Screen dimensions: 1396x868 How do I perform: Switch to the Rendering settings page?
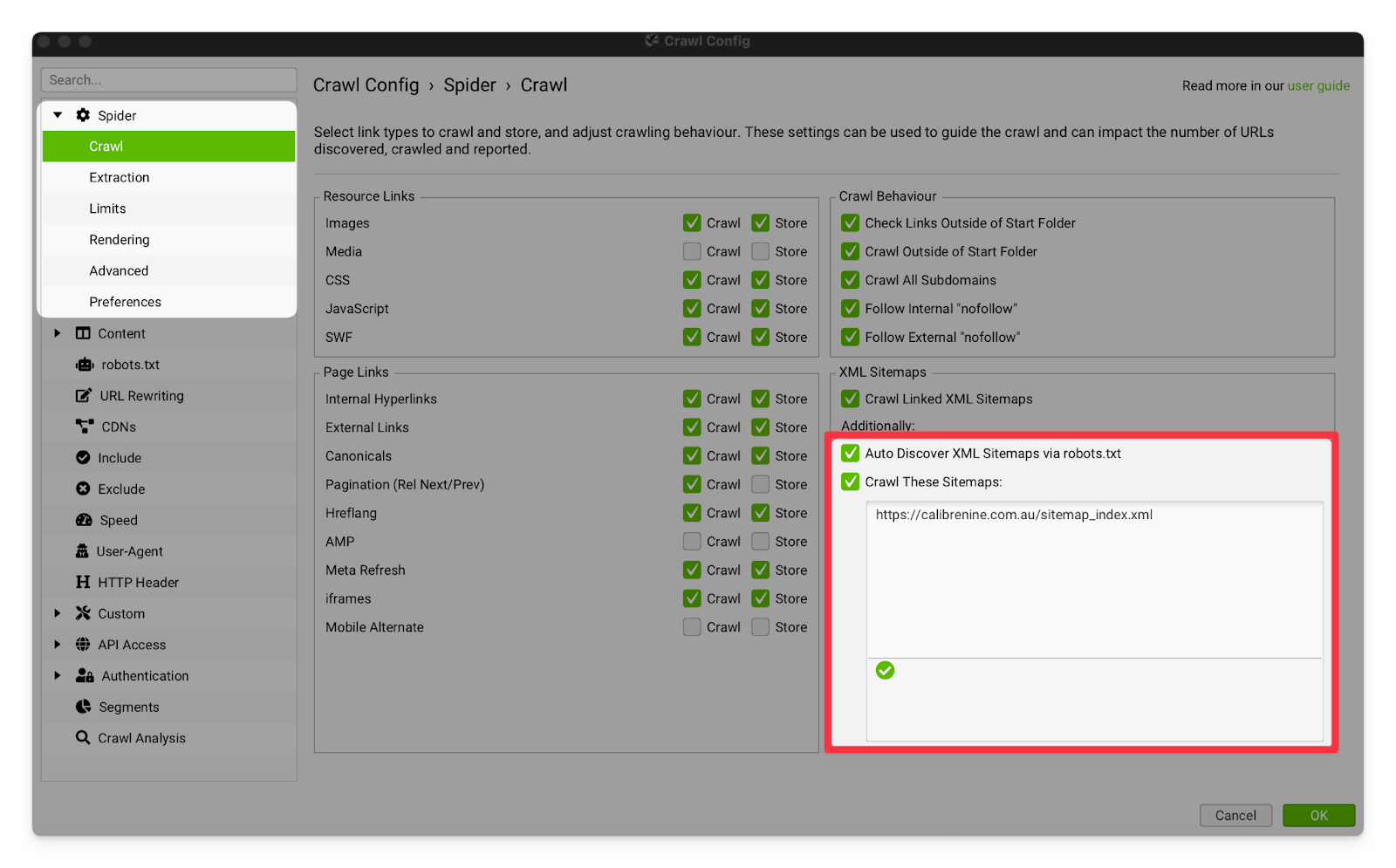click(120, 240)
